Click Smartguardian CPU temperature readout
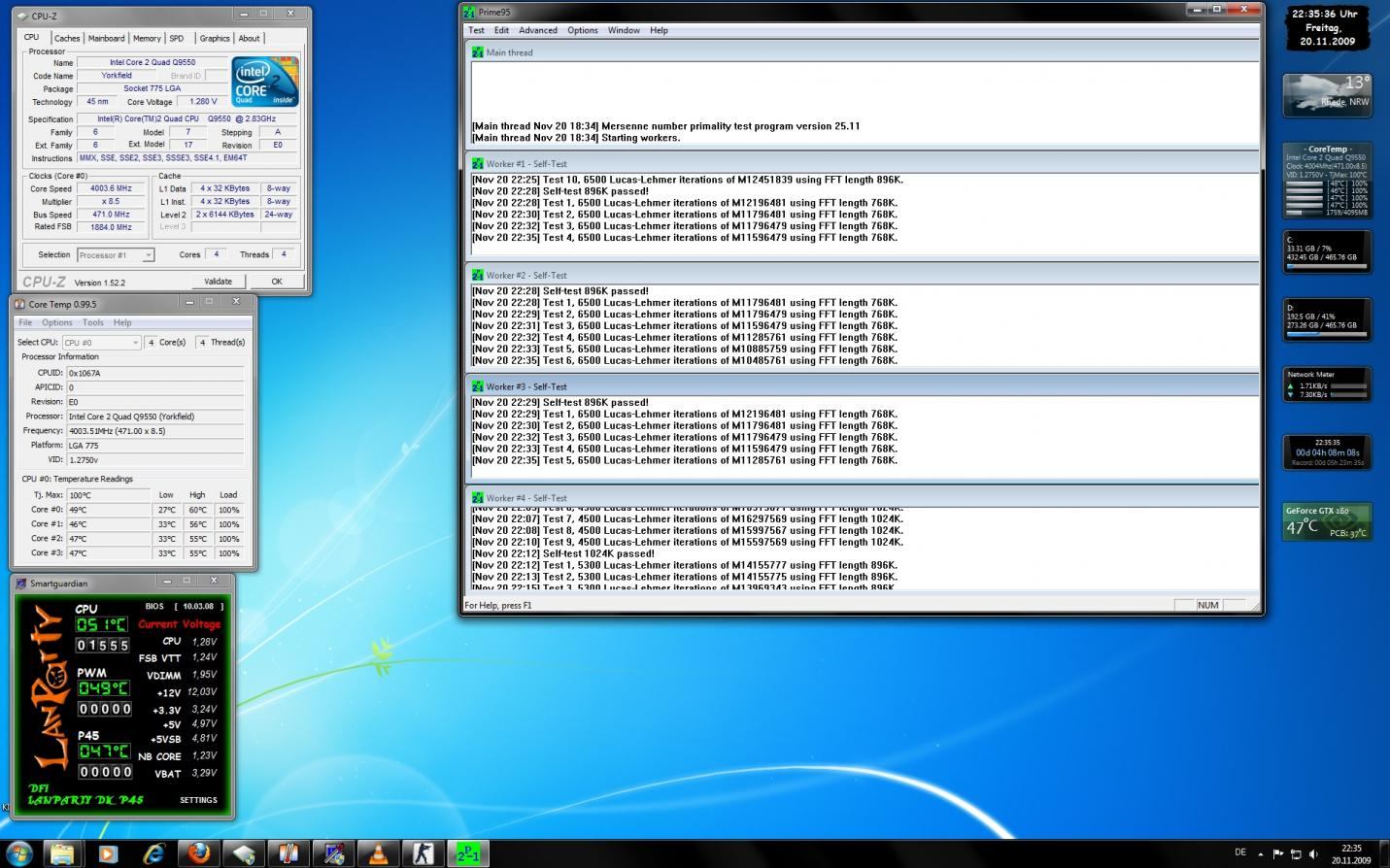This screenshot has width=1390, height=868. point(102,624)
